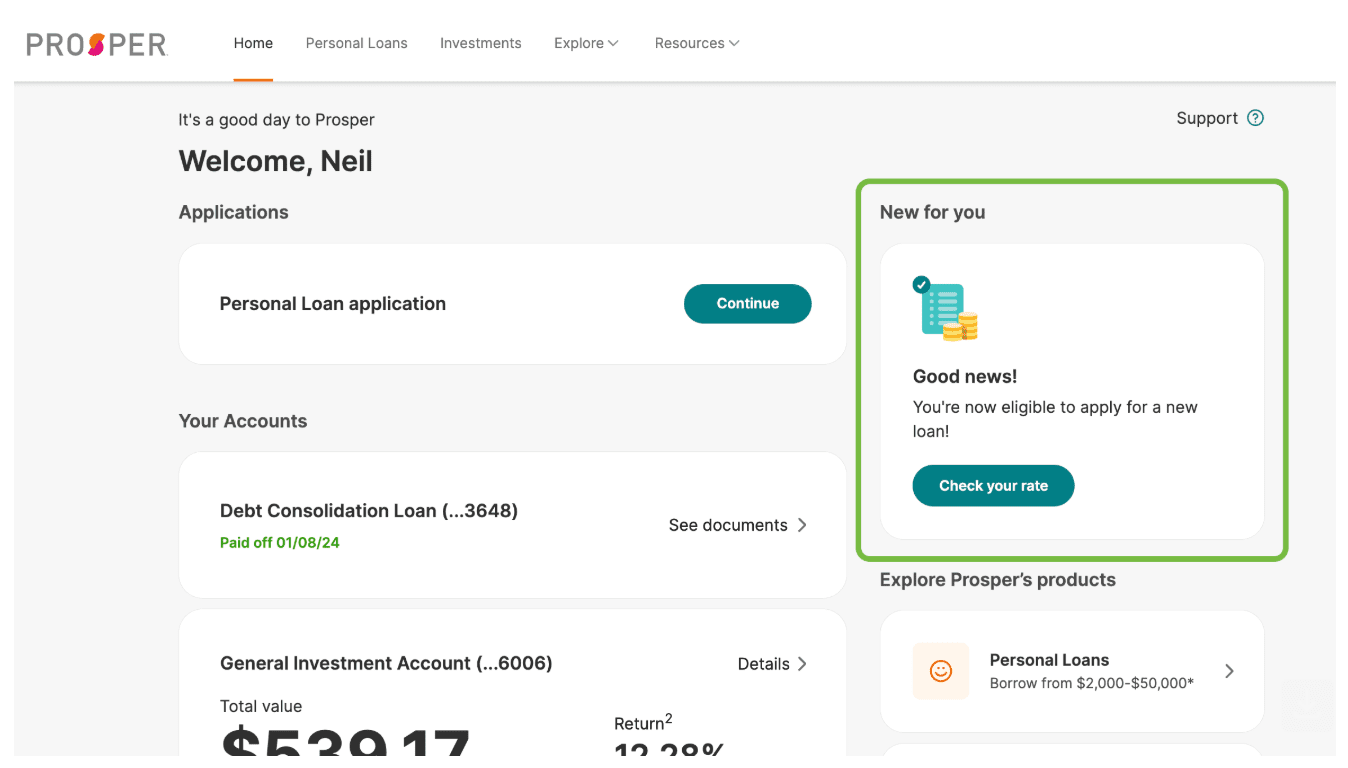Screen dimensions: 1348x768
Task: Click the Prosper logo
Action: 96,44
